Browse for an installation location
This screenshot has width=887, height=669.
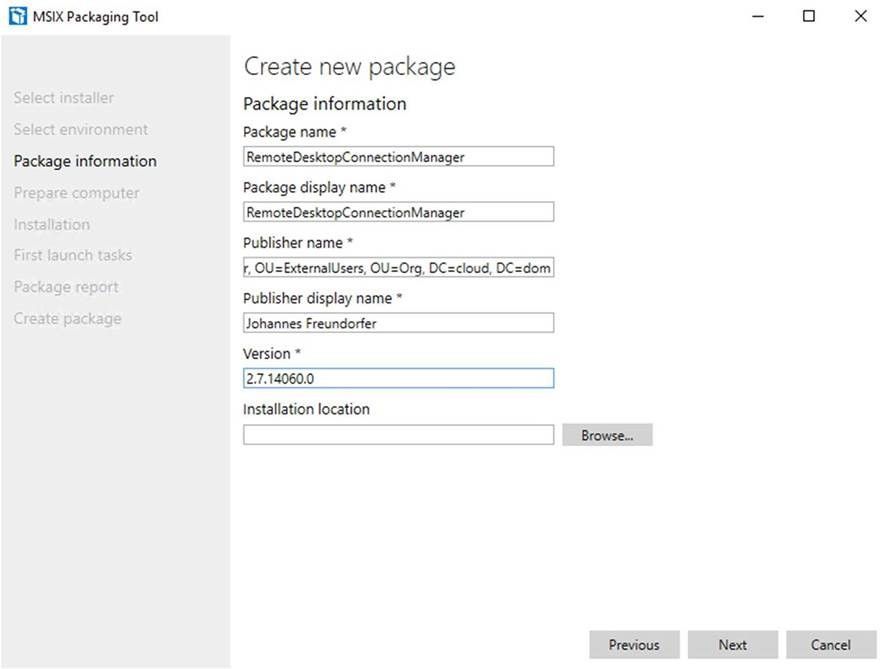pyautogui.click(x=607, y=435)
